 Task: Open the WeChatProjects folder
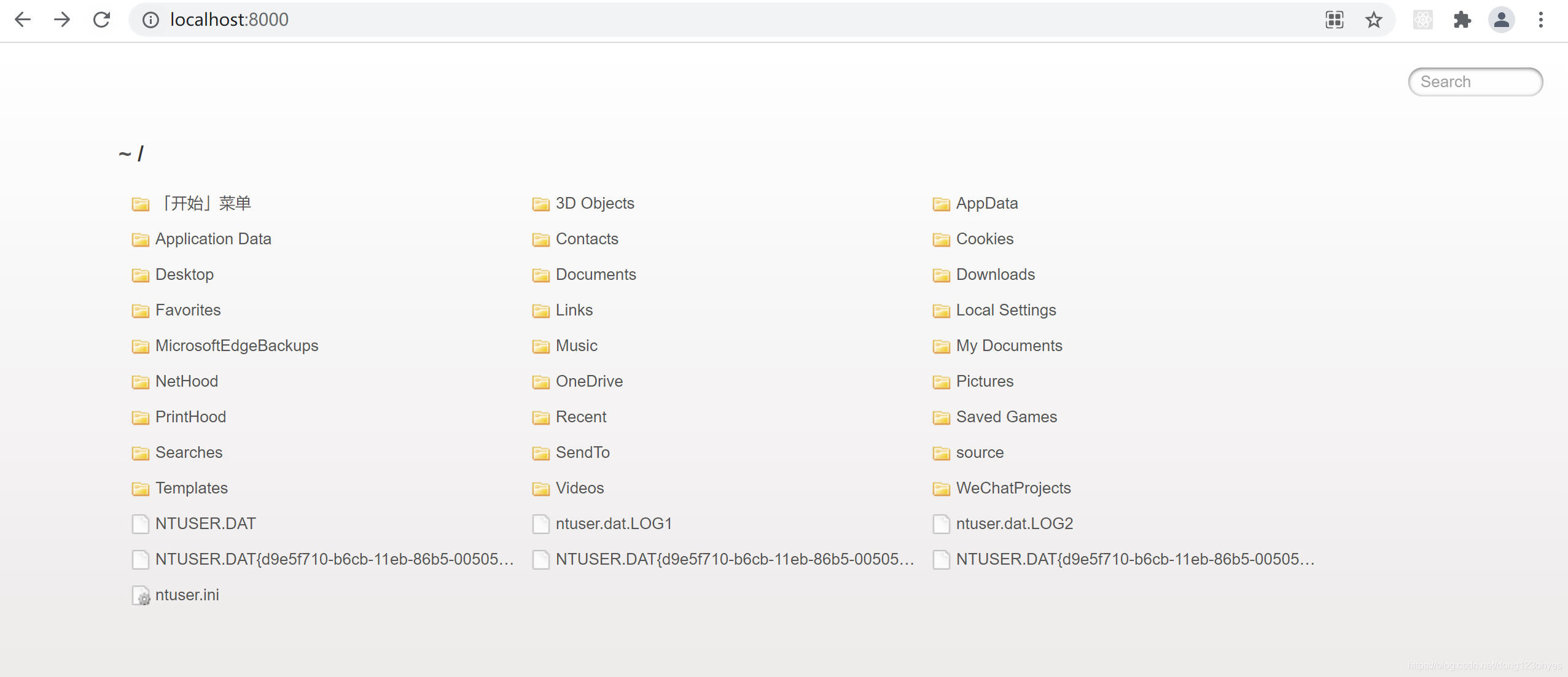tap(1014, 488)
